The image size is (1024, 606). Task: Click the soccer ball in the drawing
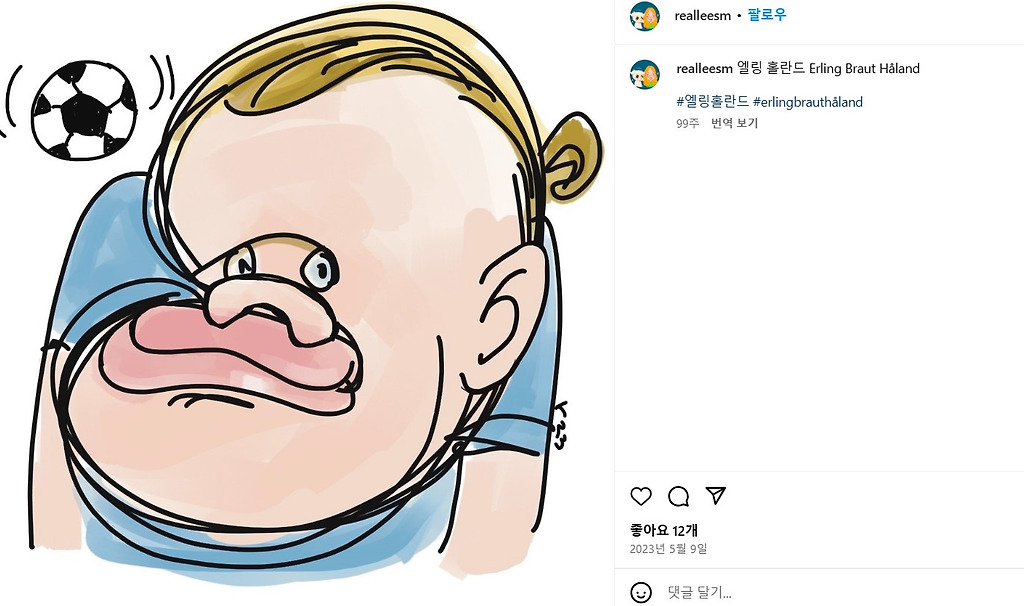coord(84,110)
